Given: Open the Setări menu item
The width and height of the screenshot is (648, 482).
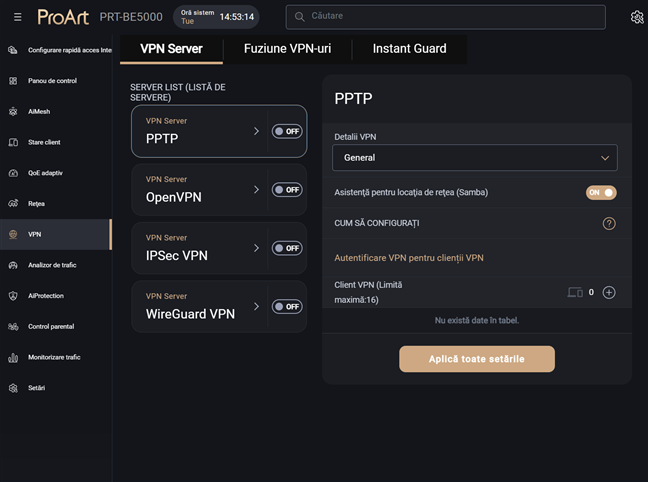Looking at the screenshot, I should pos(56,388).
